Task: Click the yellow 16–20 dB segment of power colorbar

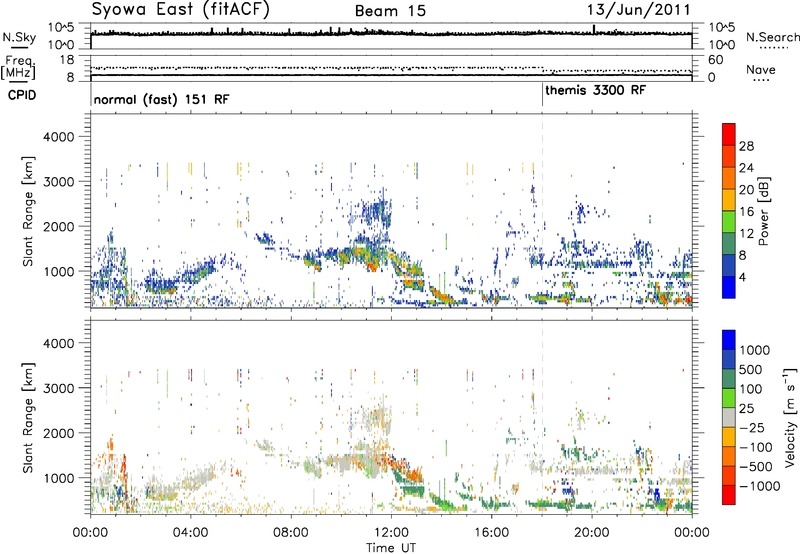Action: tap(729, 200)
